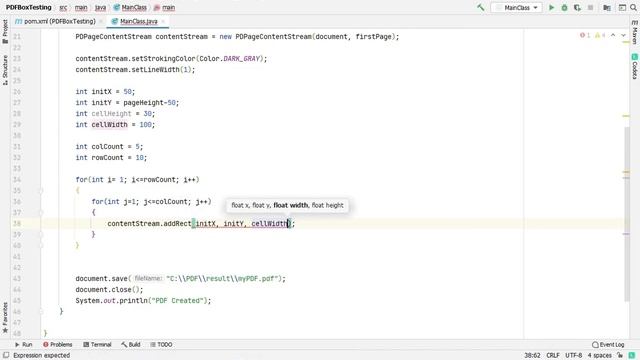Open Search Everywhere magnifier icon
640x360 pixels.
coord(633,7)
